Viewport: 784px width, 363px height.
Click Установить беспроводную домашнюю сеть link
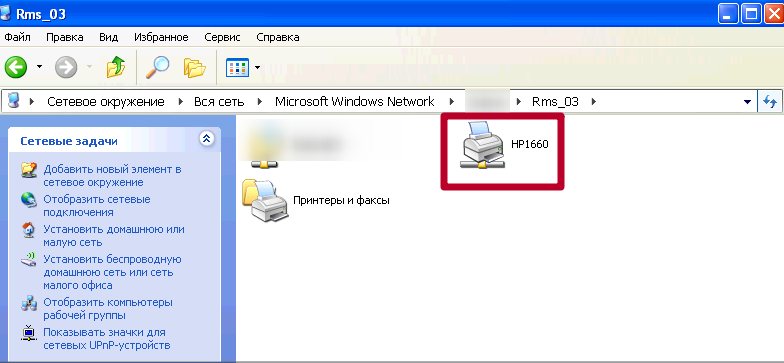(x=112, y=272)
